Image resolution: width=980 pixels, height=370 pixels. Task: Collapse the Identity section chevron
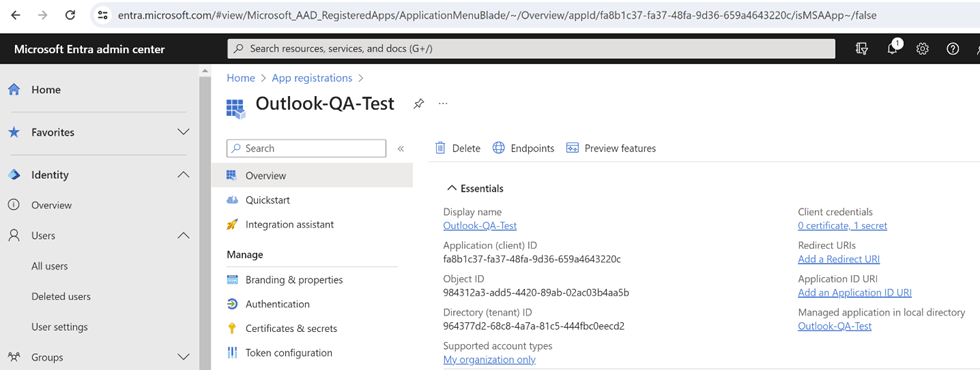183,175
